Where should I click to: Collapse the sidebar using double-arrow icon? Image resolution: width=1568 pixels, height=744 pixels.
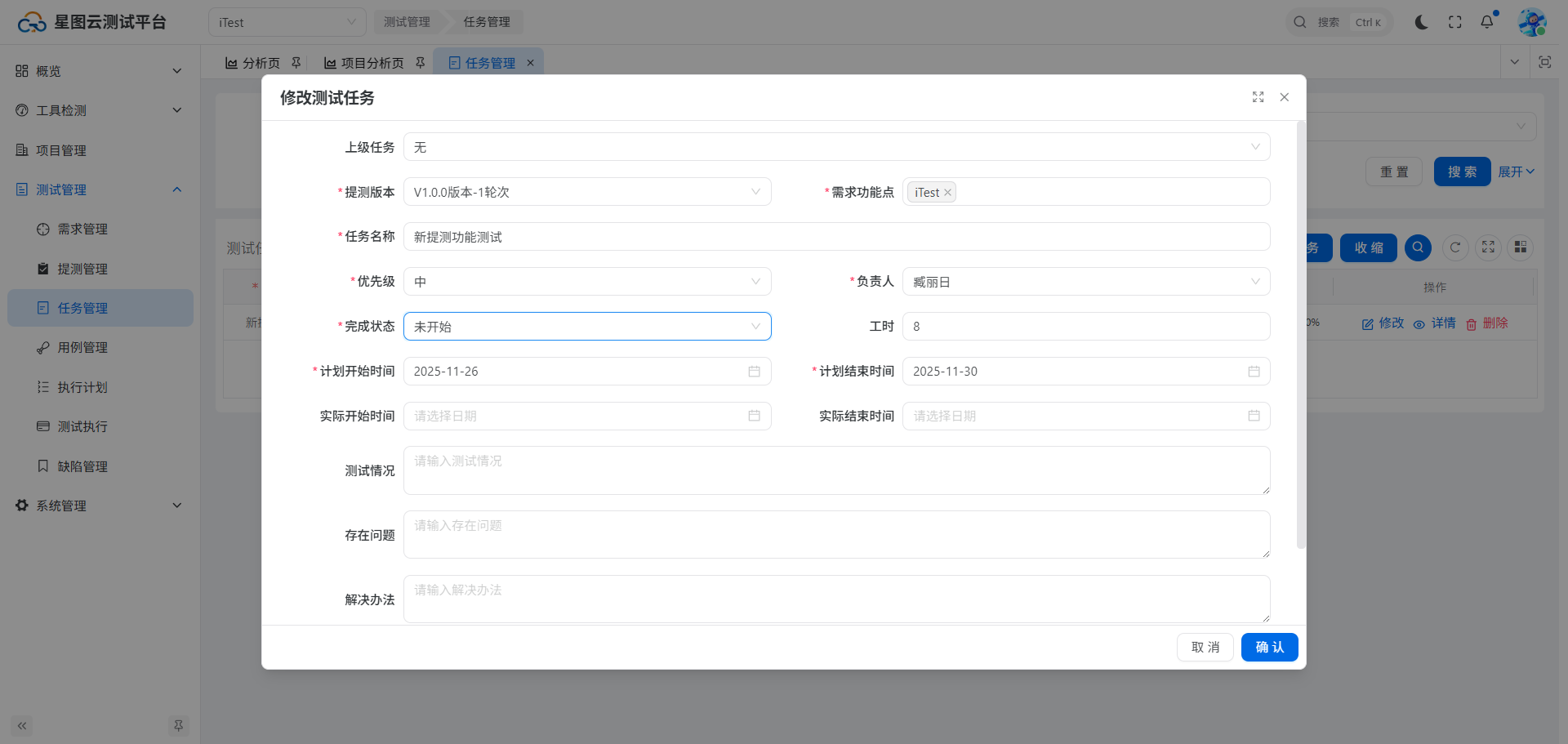pyautogui.click(x=22, y=725)
